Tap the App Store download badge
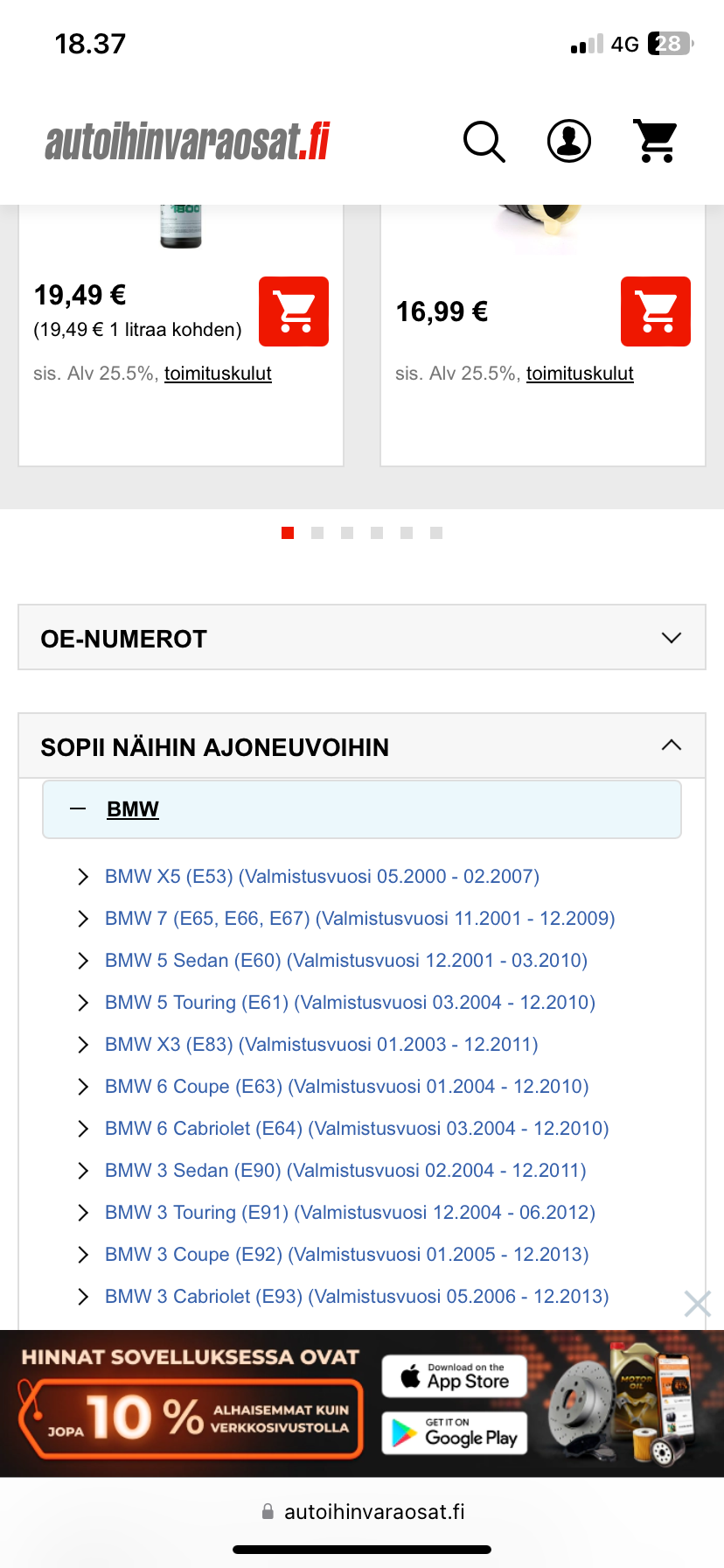724x1568 pixels. [x=455, y=1376]
